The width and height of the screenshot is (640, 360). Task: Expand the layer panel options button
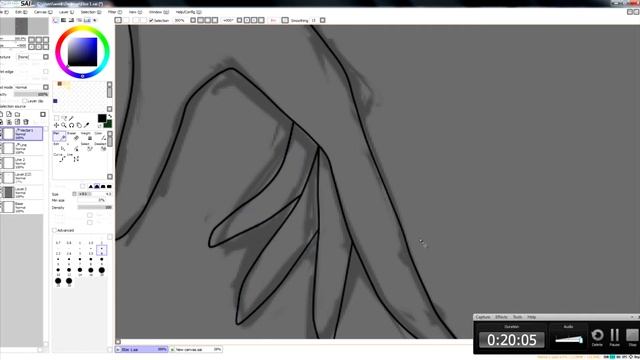(43, 114)
